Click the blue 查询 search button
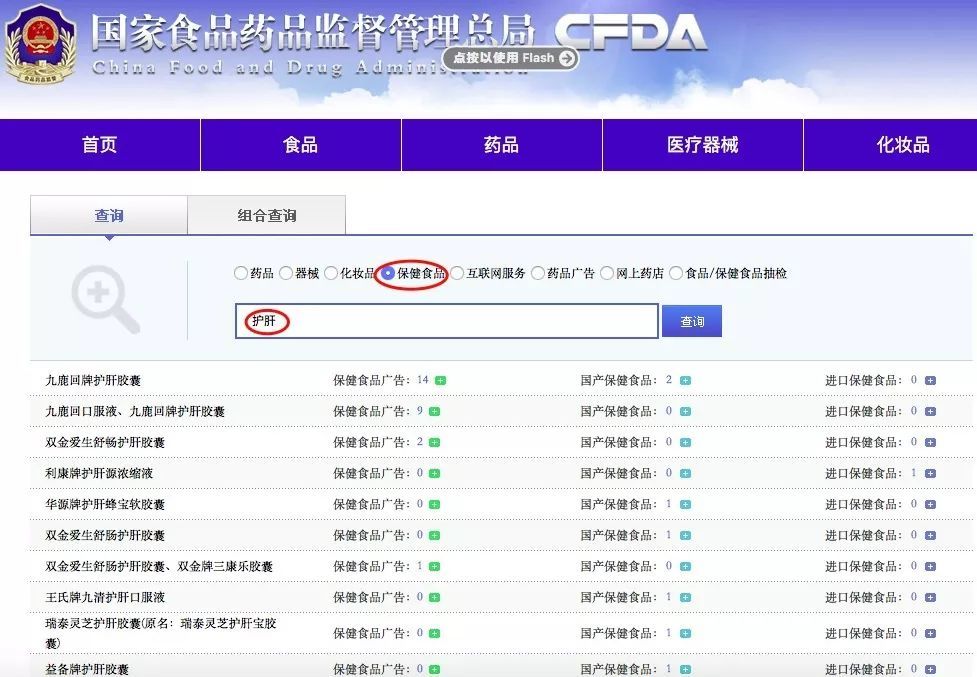Screen dimensions: 977x677 692,321
